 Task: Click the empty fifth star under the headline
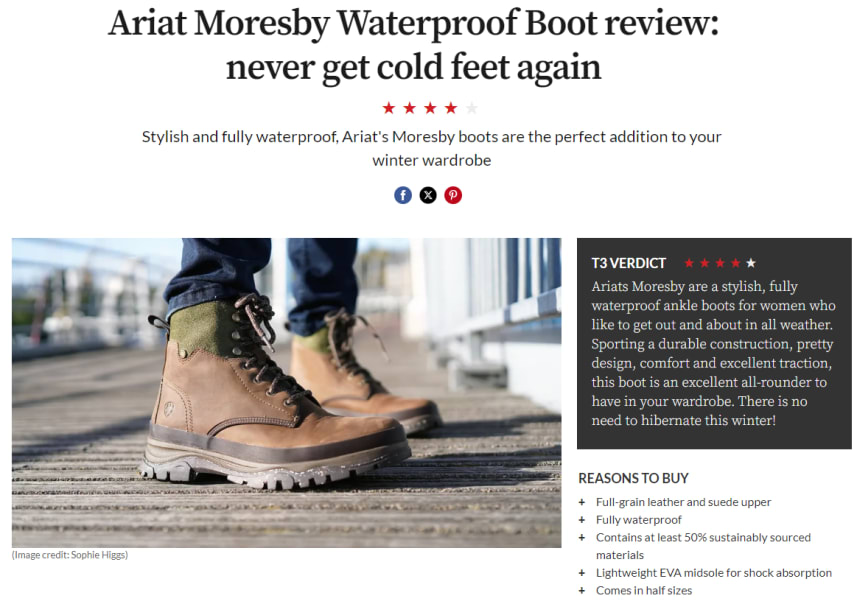[472, 108]
